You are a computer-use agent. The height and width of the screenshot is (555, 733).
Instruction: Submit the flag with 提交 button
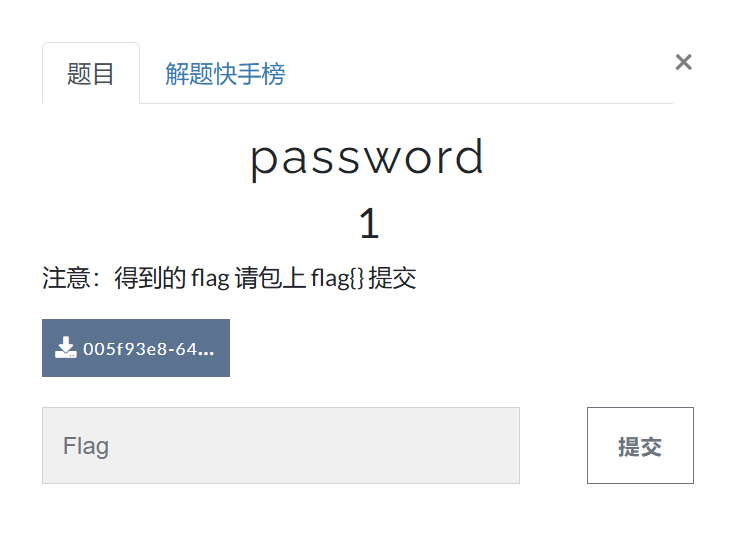(640, 445)
